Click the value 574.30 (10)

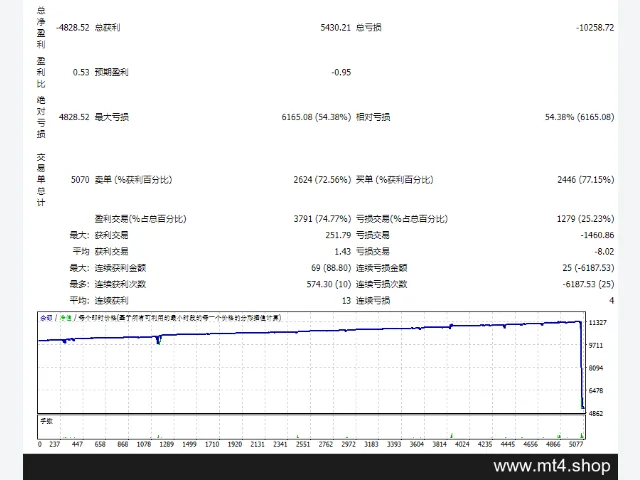(x=329, y=284)
